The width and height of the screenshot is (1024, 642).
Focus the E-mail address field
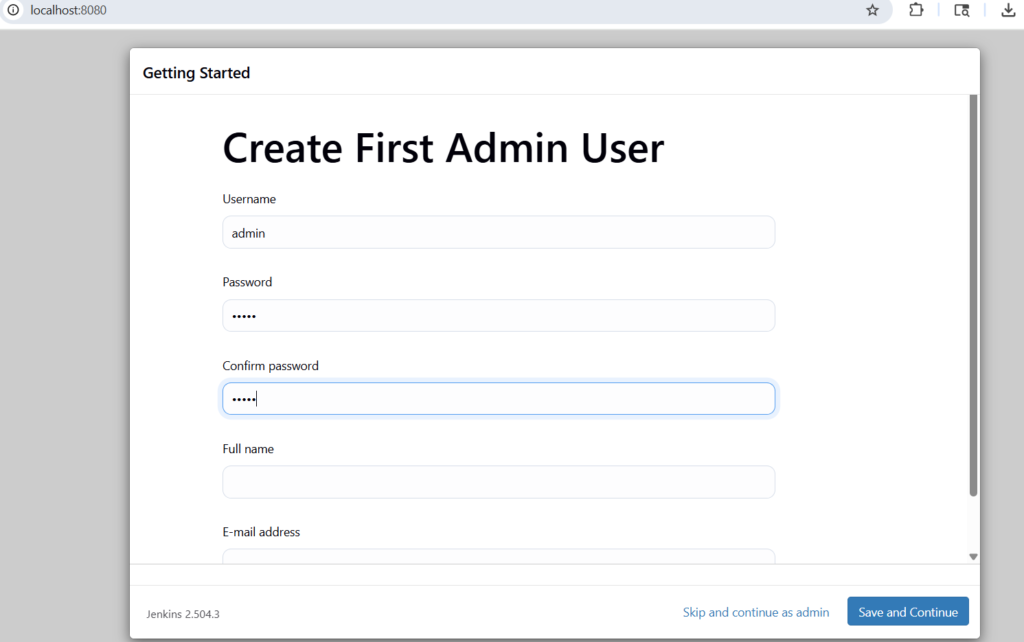(x=498, y=556)
